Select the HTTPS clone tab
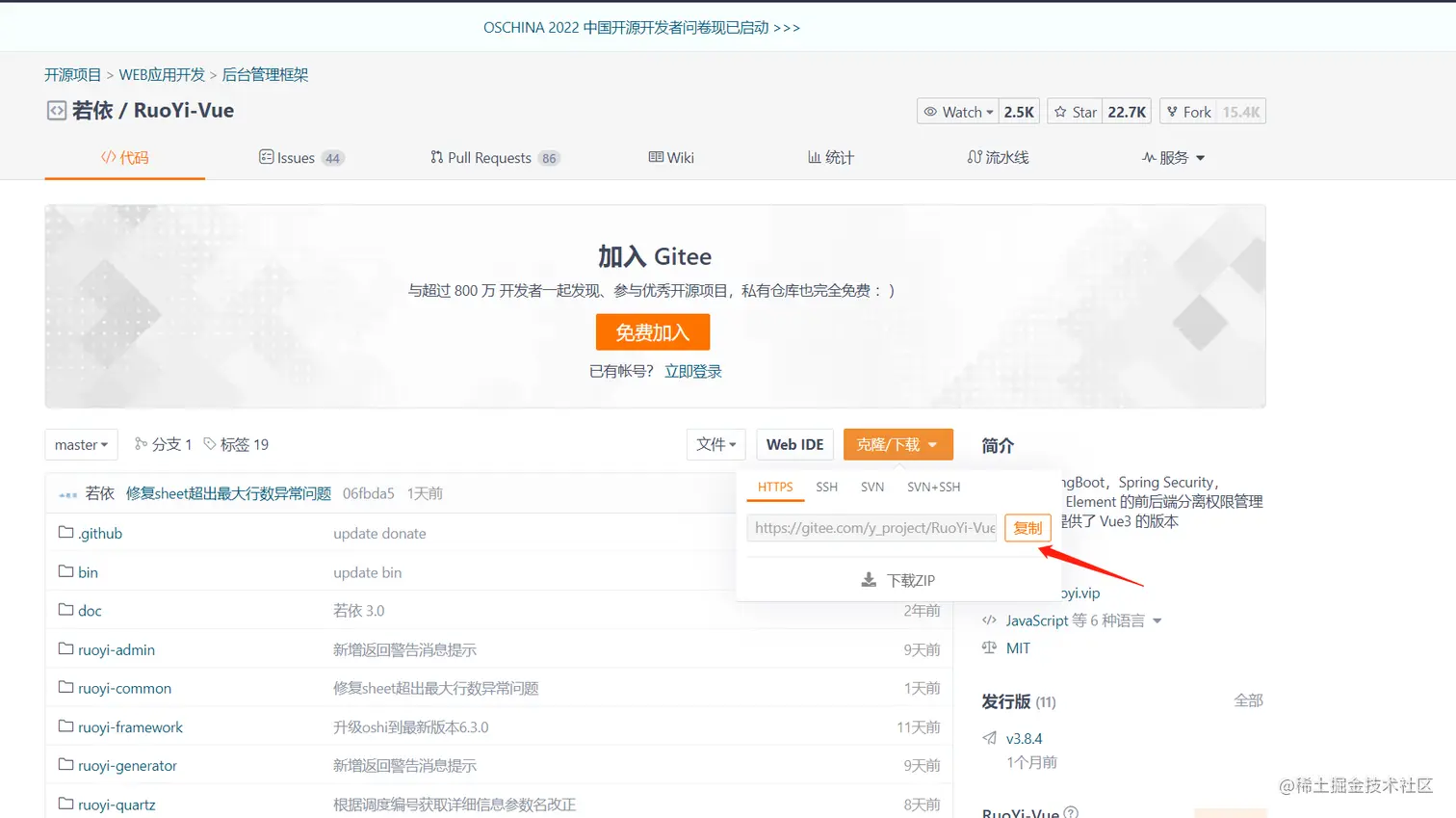This screenshot has height=818, width=1456. coord(775,488)
